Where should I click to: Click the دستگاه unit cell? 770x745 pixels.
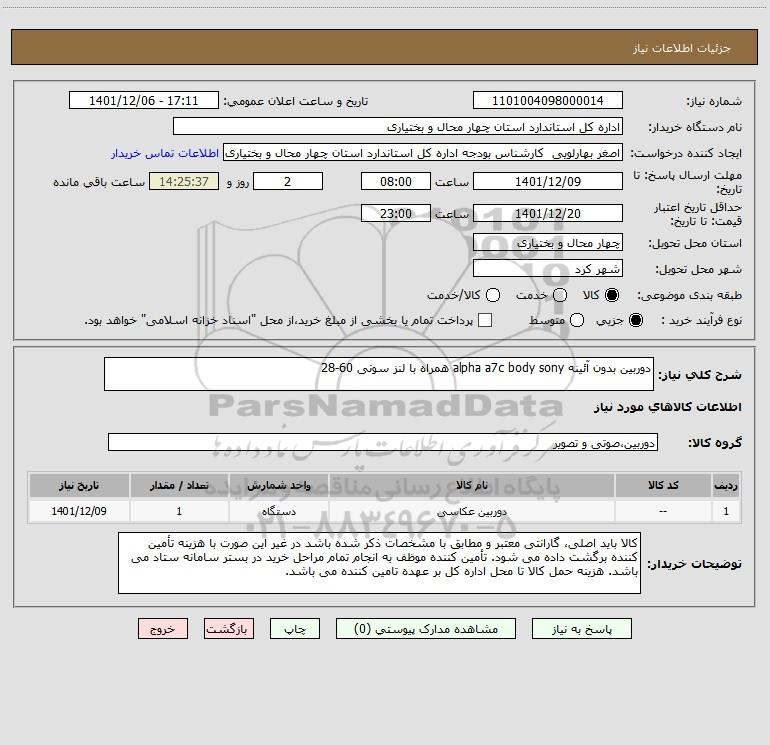point(278,511)
